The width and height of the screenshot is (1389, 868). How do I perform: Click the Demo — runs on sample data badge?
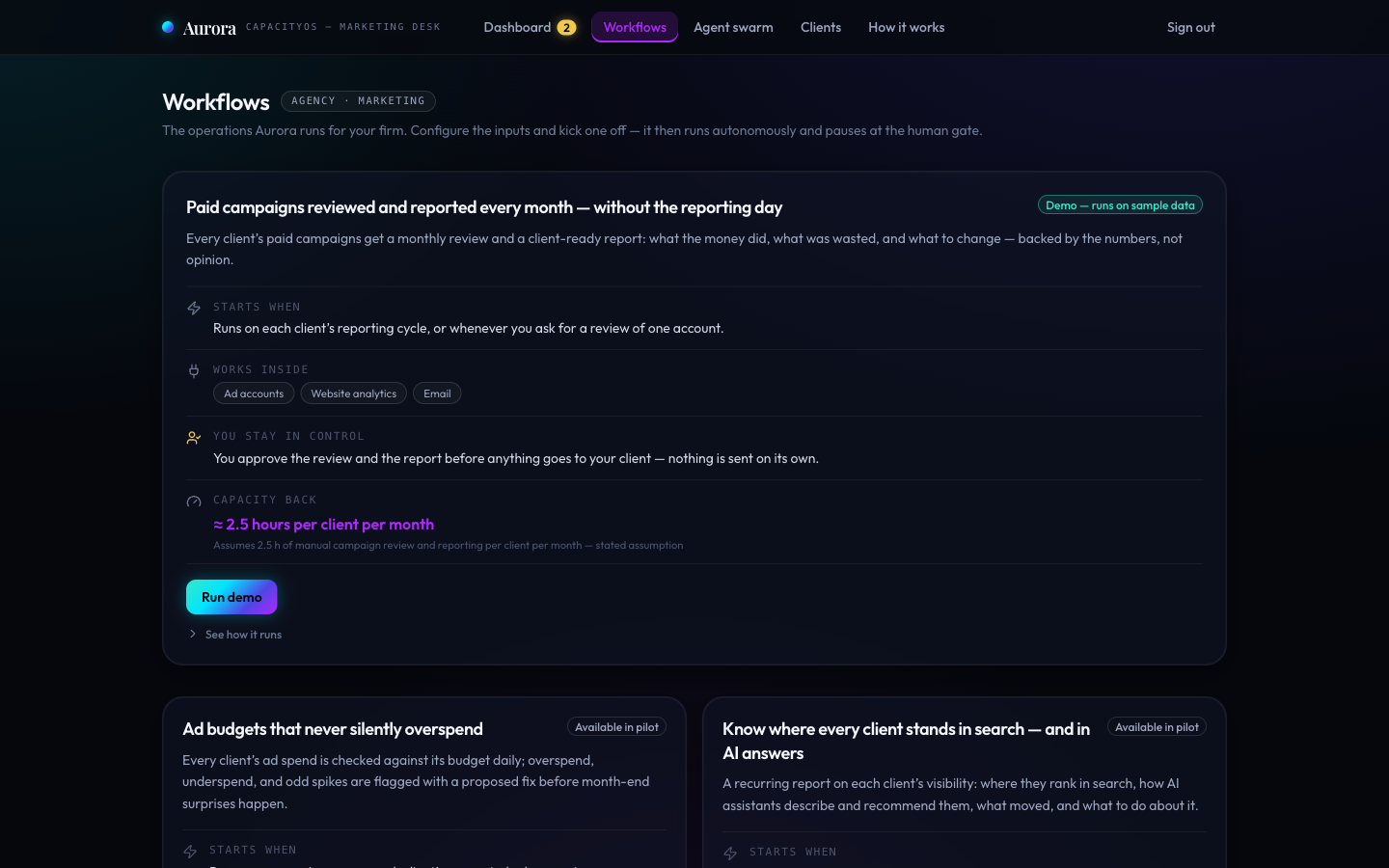(x=1120, y=205)
